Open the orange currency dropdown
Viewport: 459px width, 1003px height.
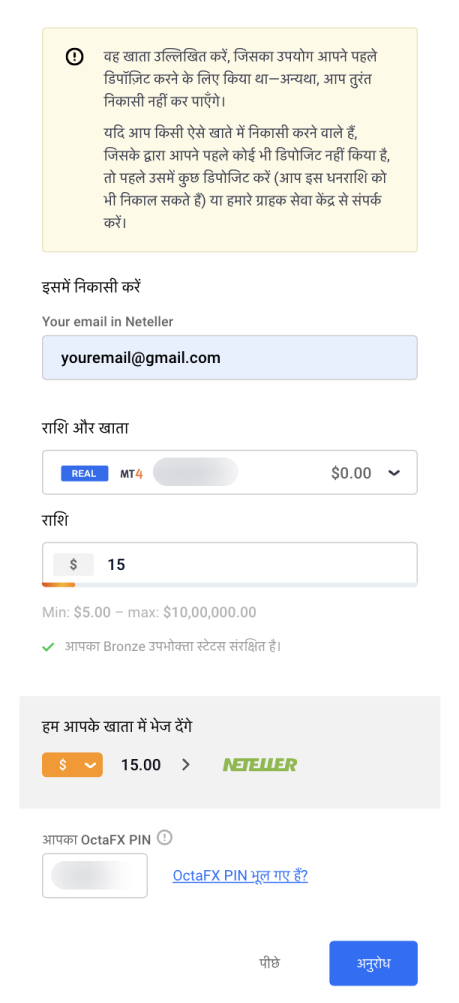pyautogui.click(x=72, y=764)
